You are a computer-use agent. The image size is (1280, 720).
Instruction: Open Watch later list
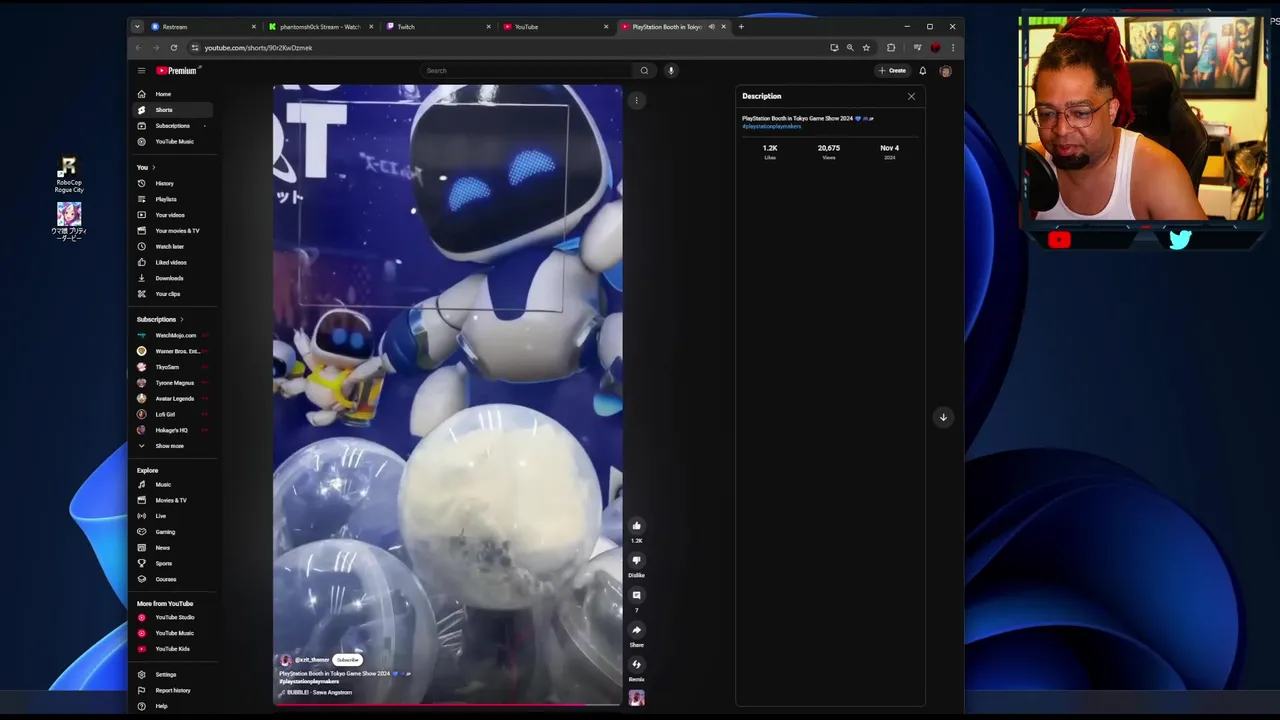pyautogui.click(x=171, y=247)
